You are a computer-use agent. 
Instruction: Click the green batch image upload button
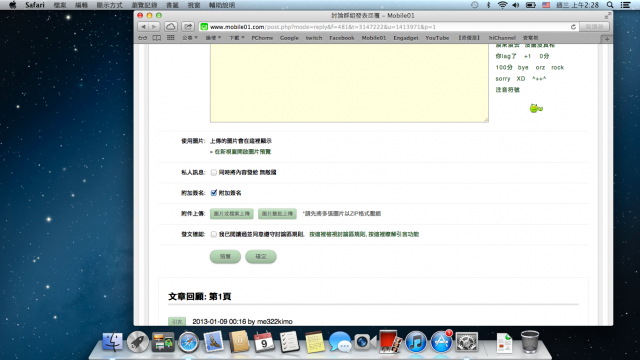277,213
